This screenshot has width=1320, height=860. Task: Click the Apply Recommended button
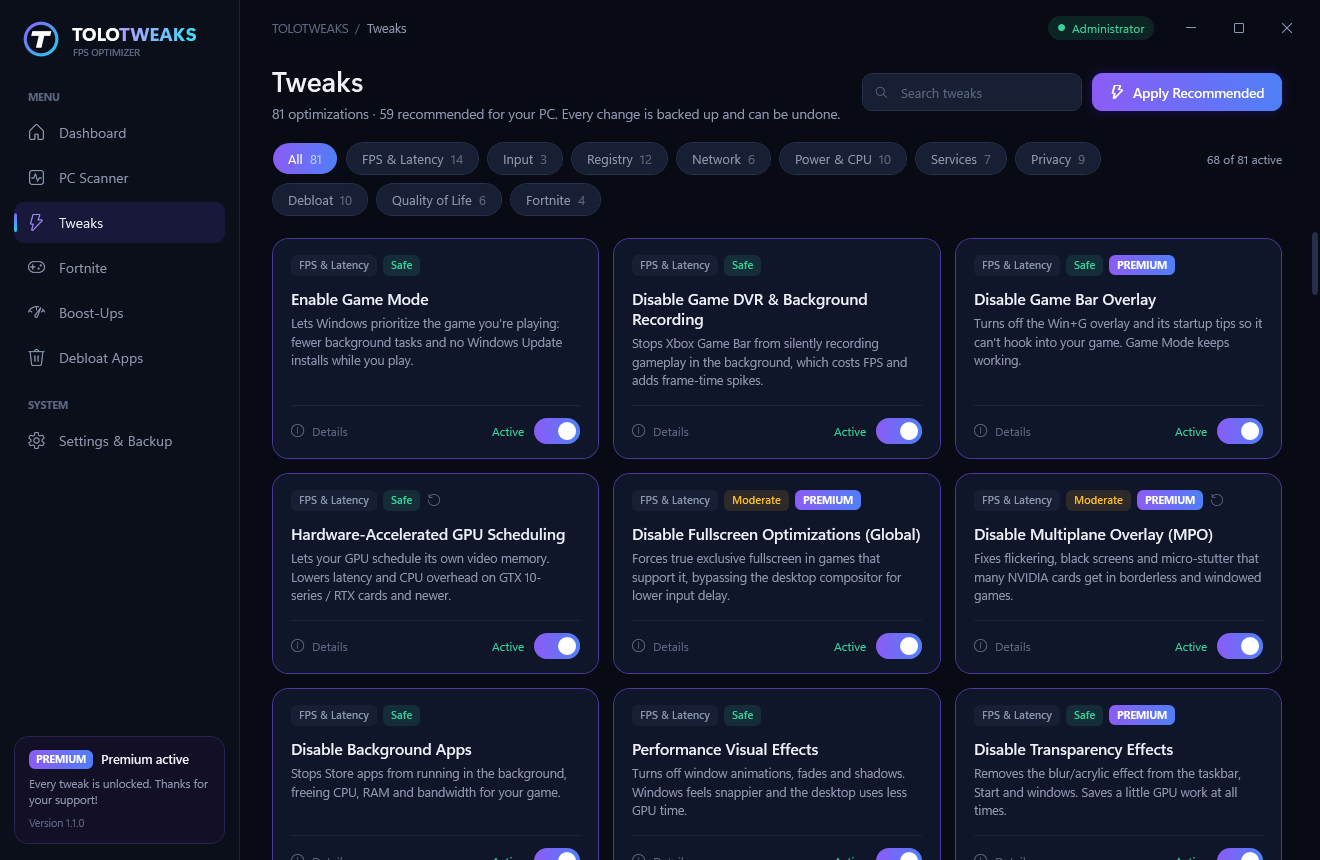click(x=1187, y=93)
